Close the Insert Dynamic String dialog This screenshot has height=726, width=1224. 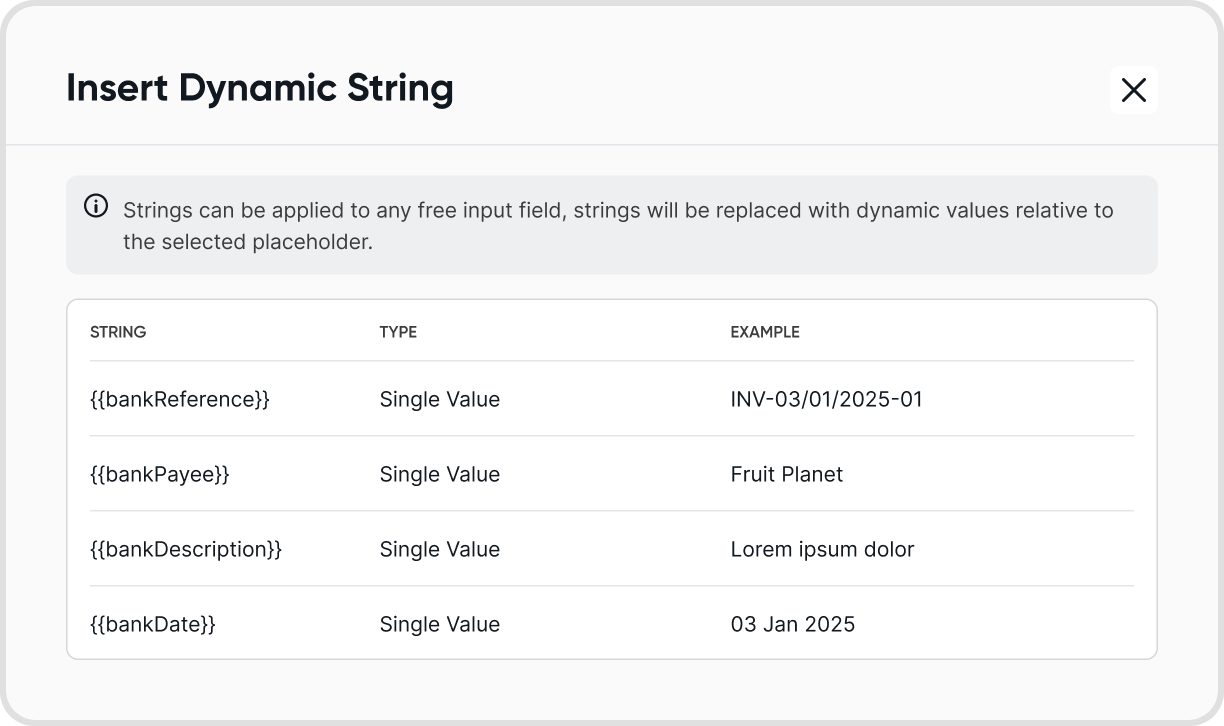pos(1134,90)
